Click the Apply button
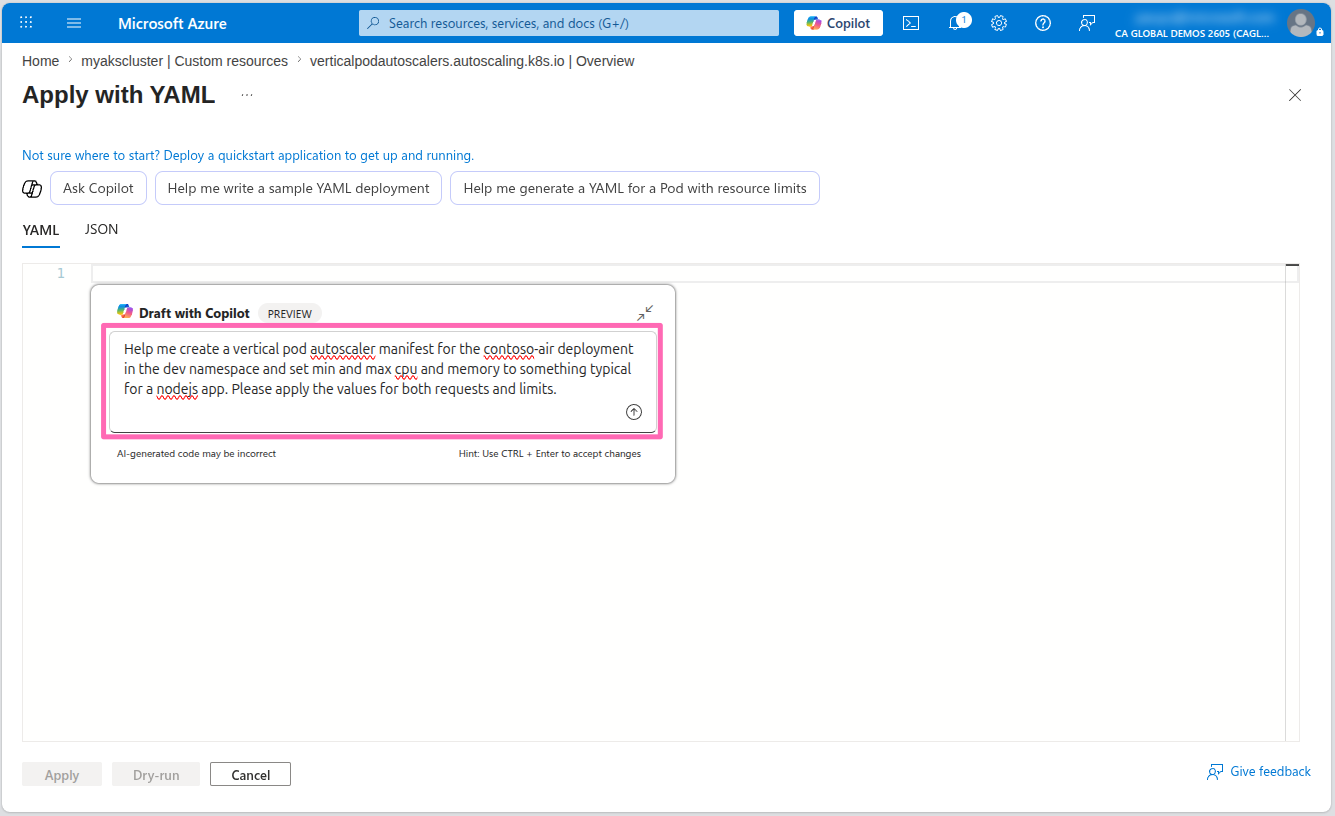The width and height of the screenshot is (1335, 816). 62,775
